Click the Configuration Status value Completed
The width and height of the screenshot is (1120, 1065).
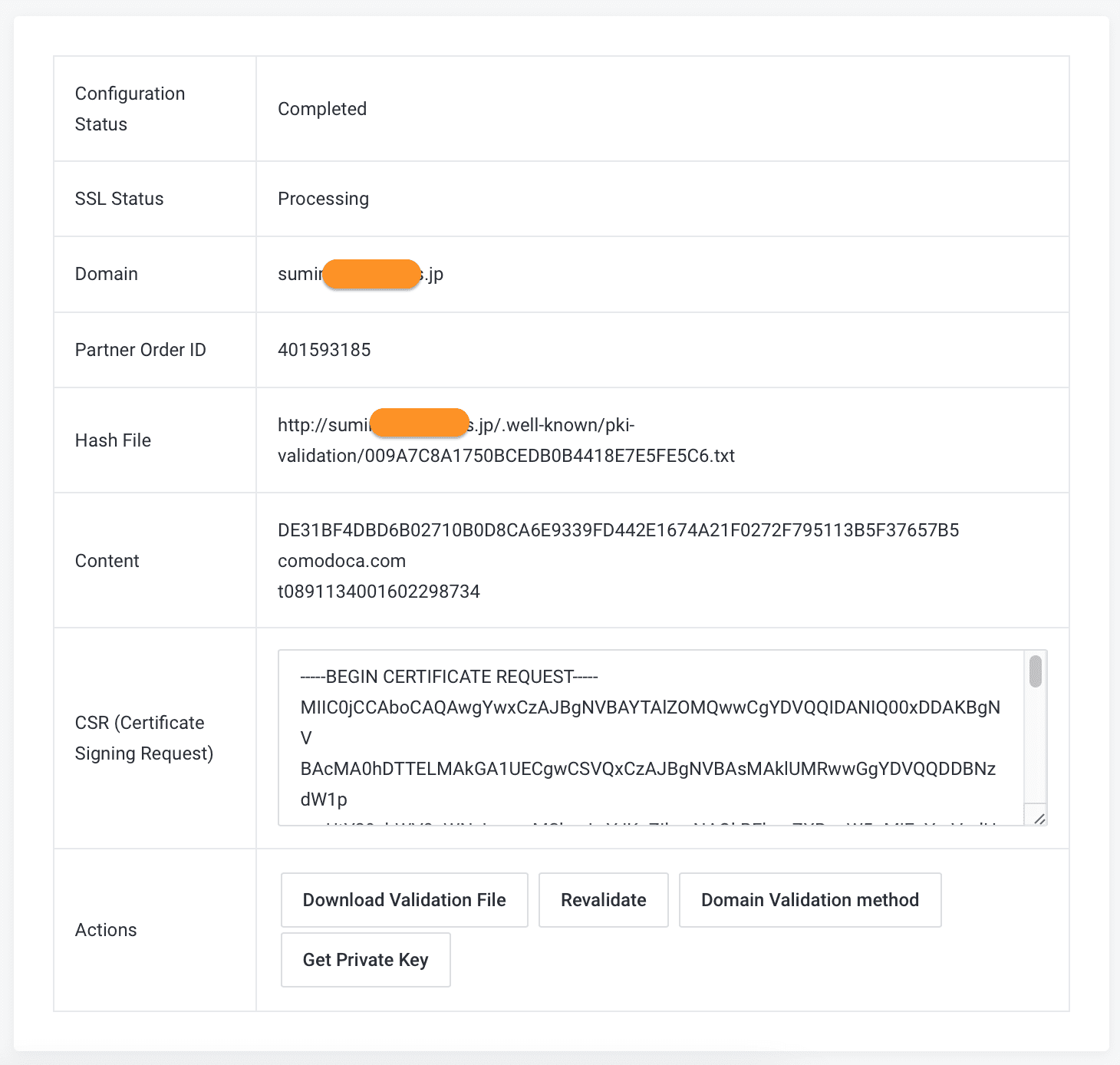322,109
